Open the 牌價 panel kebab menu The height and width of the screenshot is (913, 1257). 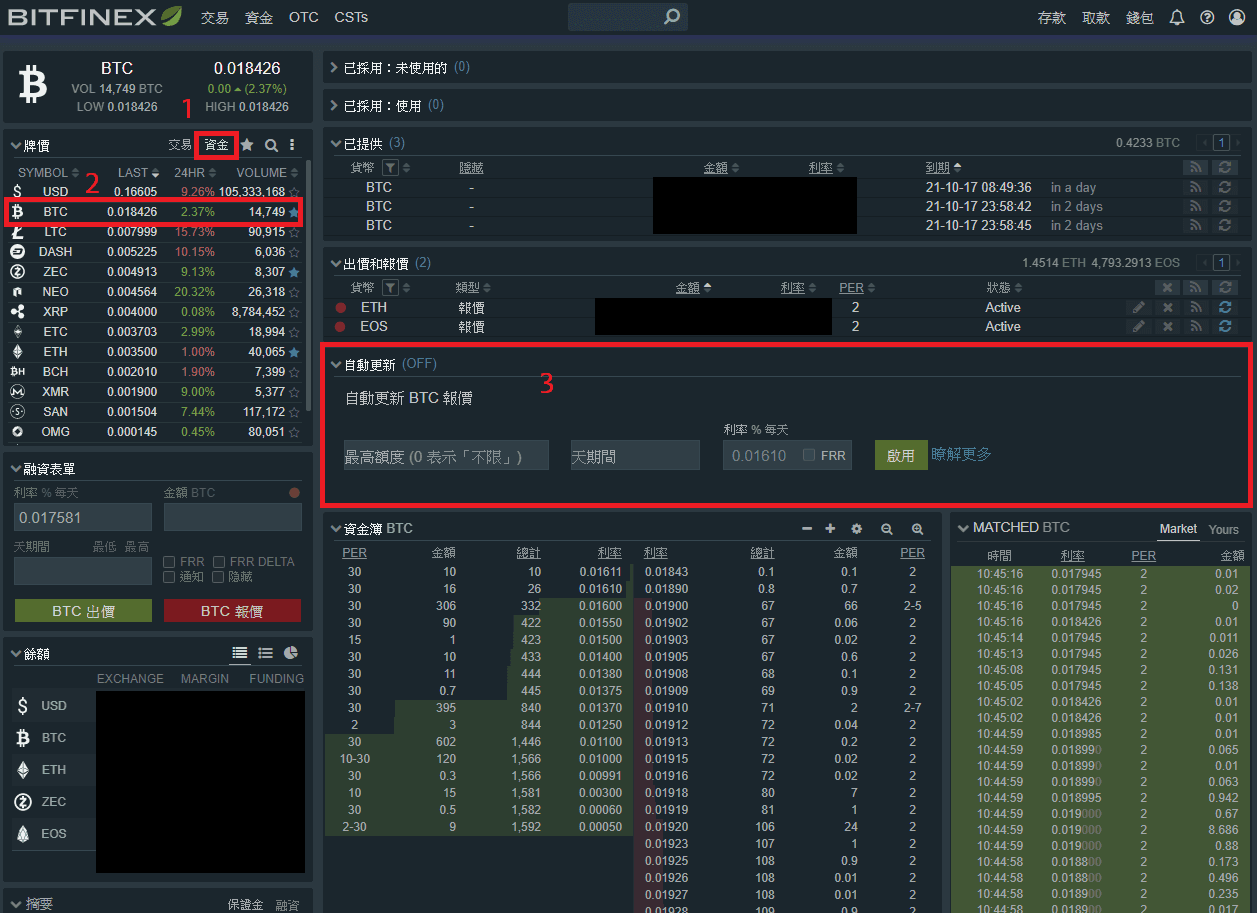click(x=291, y=144)
